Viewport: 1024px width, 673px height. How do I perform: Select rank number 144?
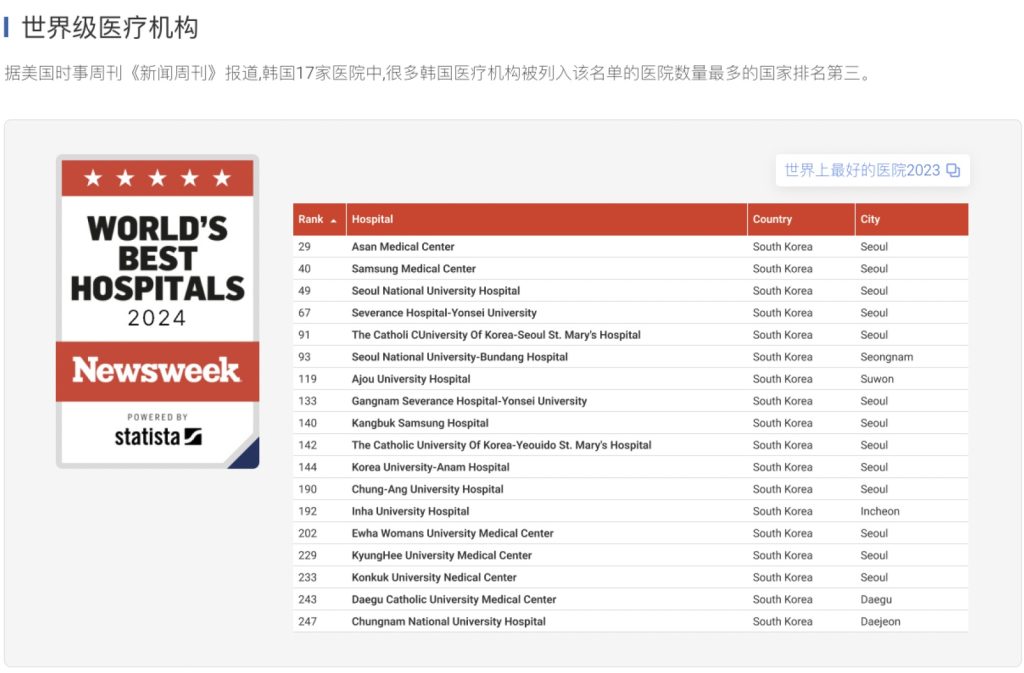click(308, 467)
